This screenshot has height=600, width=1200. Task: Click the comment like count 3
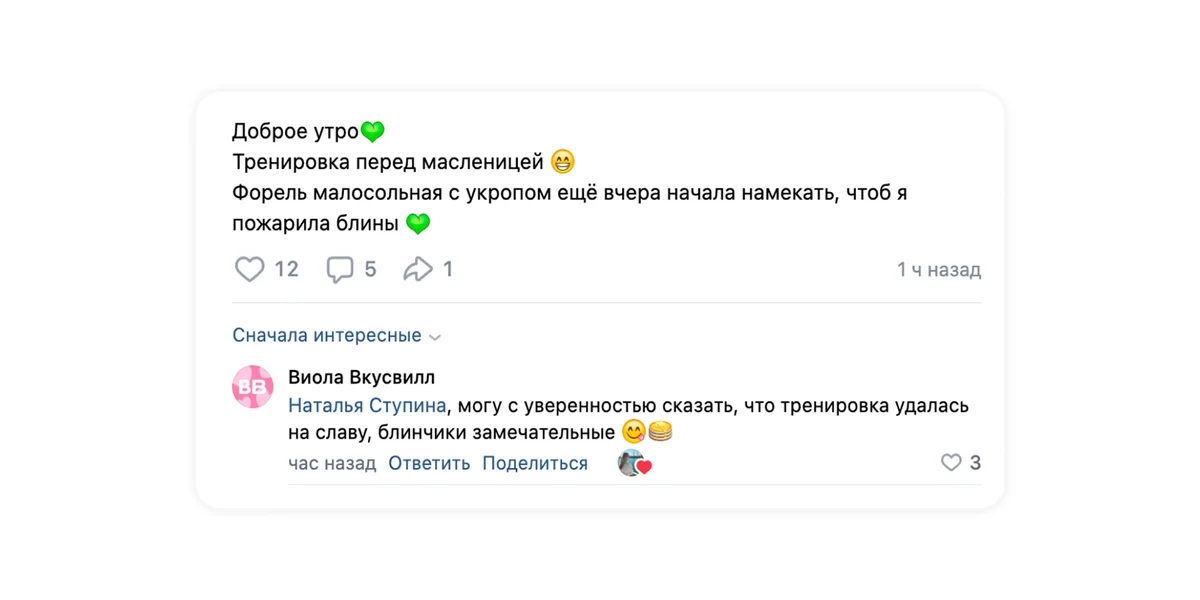coord(975,463)
